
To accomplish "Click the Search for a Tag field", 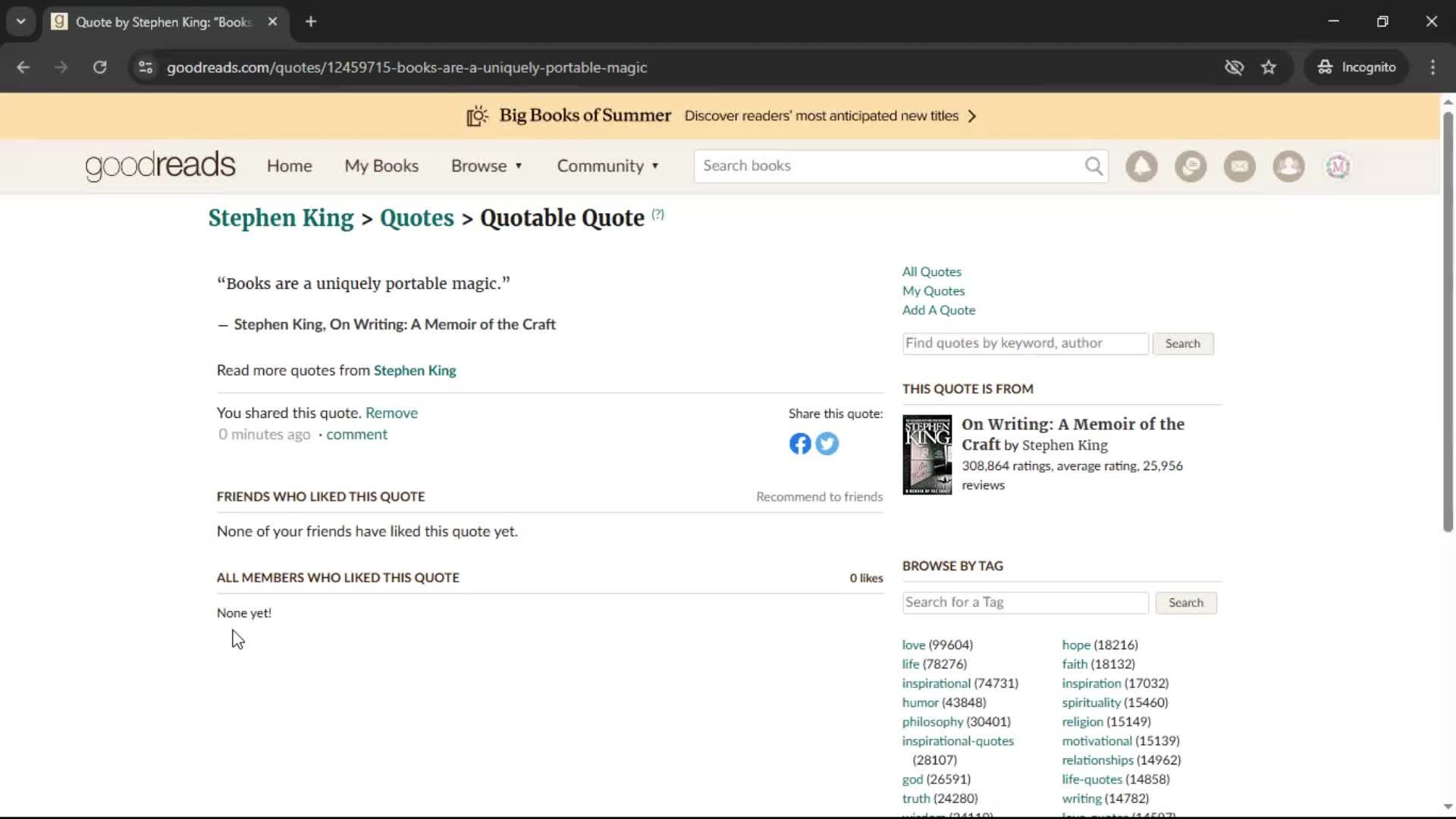I will (x=1025, y=603).
